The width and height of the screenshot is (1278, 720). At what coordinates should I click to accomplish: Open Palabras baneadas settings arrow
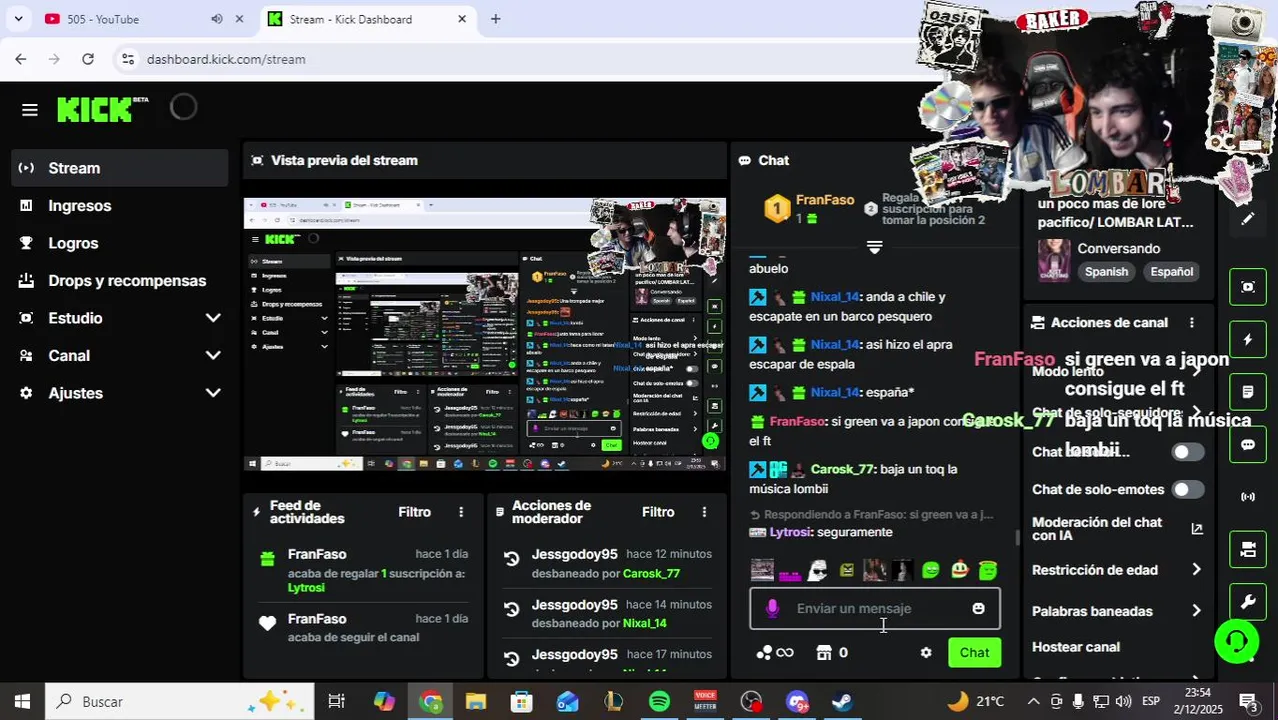click(x=1197, y=611)
